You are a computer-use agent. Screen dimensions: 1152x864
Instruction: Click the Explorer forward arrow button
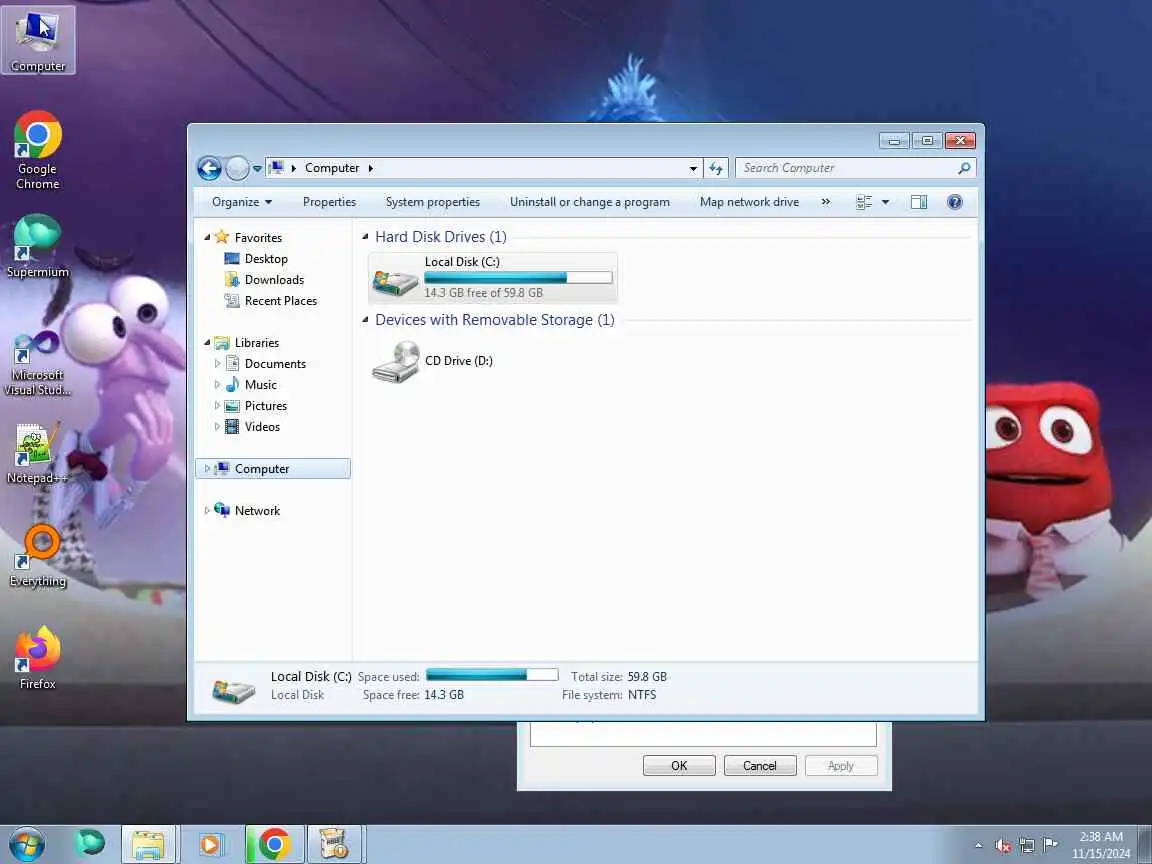237,168
